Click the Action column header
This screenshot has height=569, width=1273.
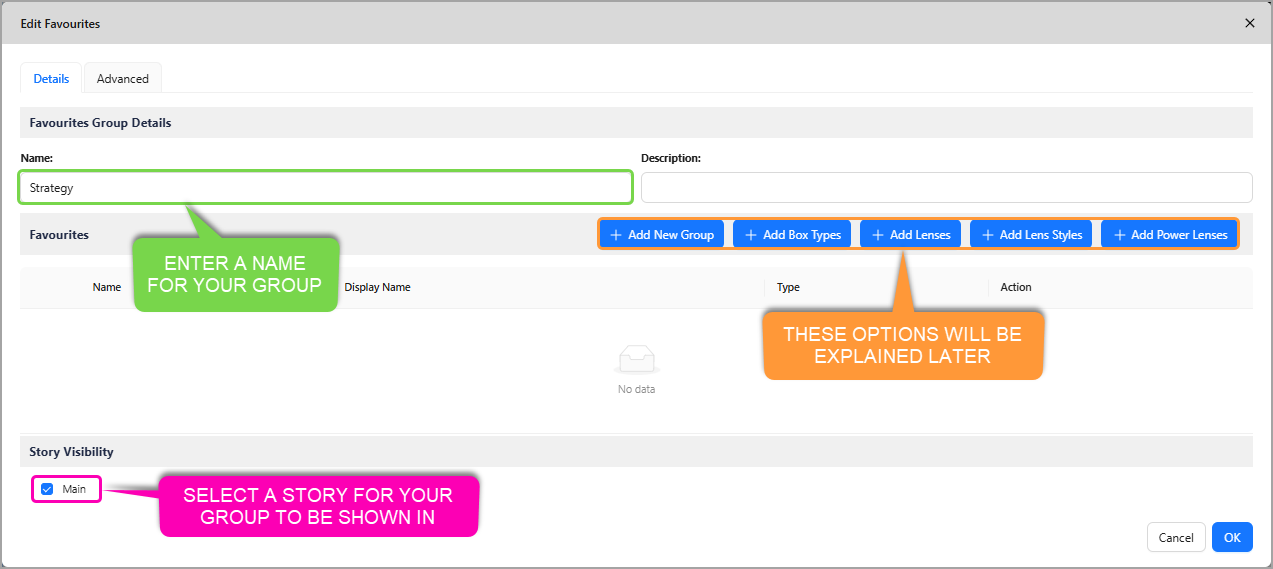point(1016,287)
